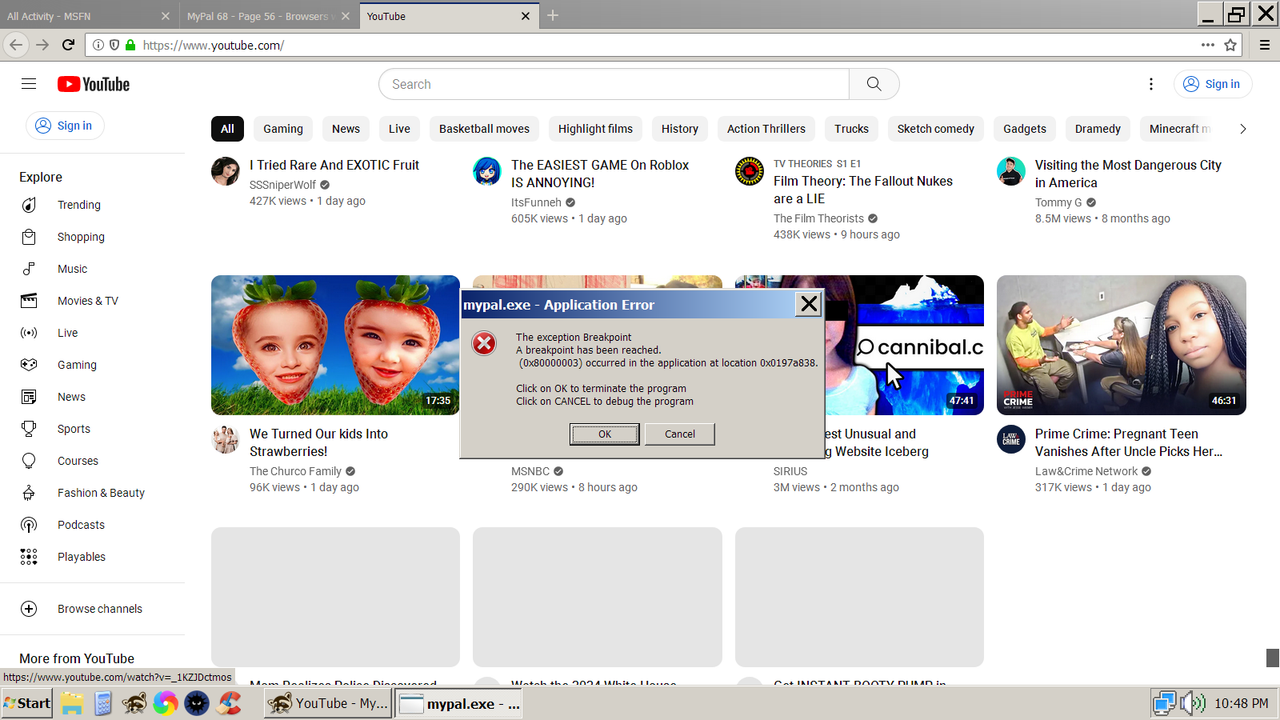Click OK to terminate mypal.exe
Image resolution: width=1280 pixels, height=720 pixels.
[x=604, y=434]
